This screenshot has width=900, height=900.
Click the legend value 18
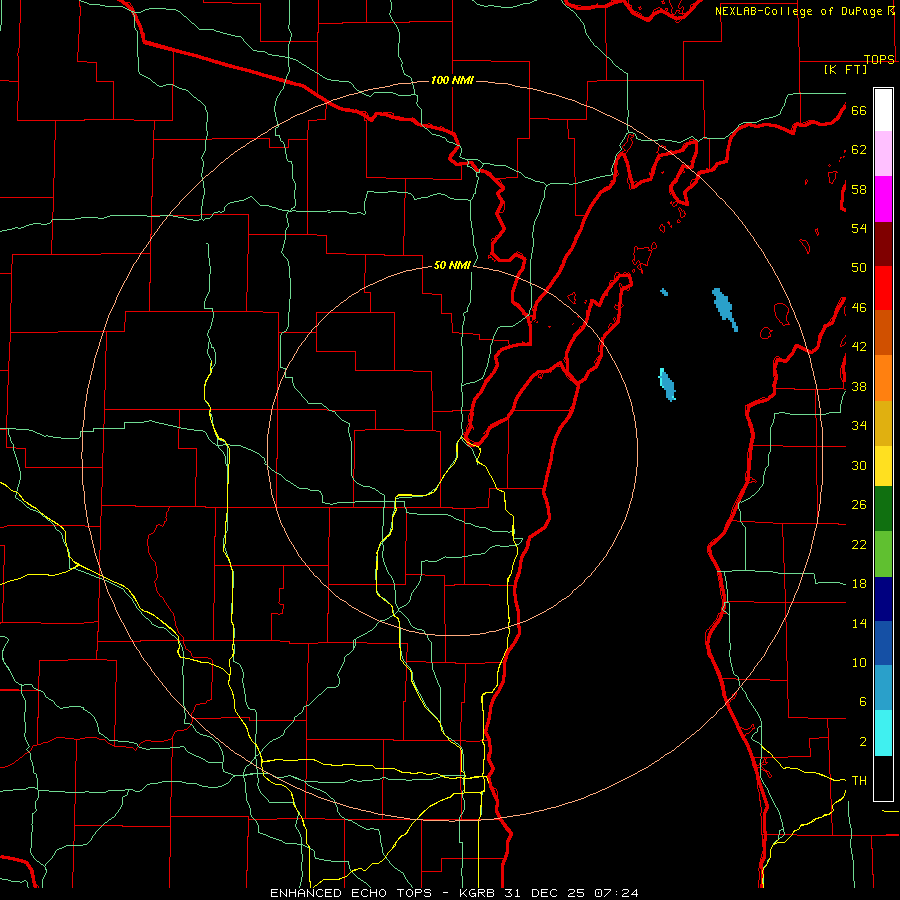859,584
